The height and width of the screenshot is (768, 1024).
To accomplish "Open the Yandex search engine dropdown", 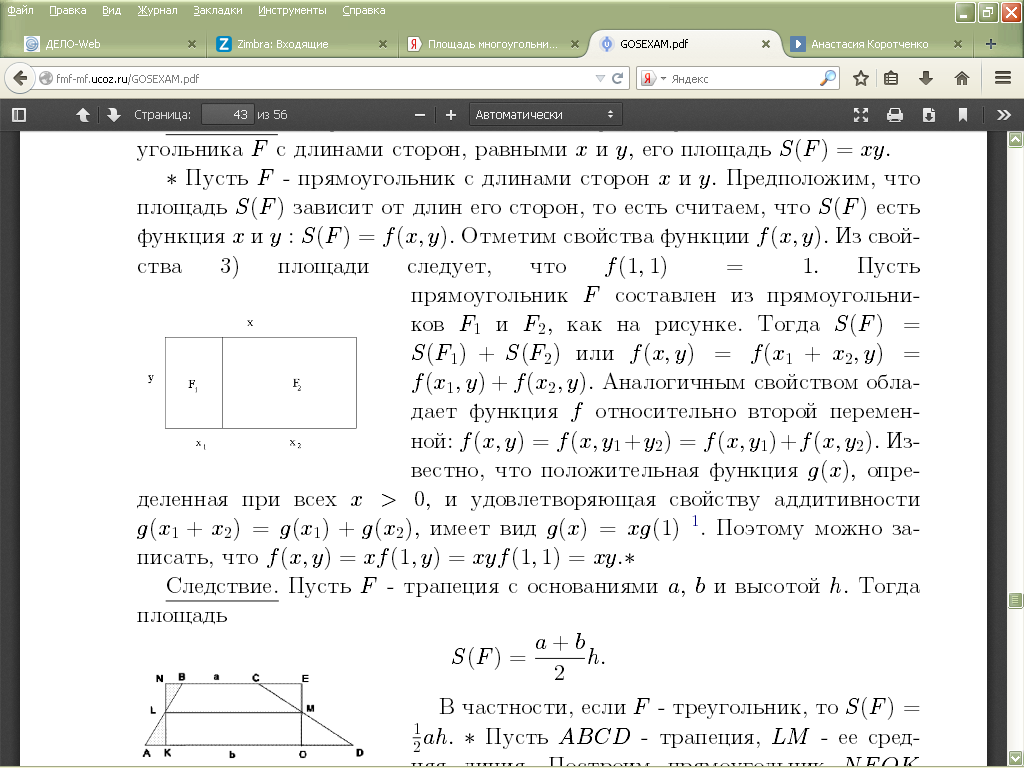I will [x=653, y=78].
